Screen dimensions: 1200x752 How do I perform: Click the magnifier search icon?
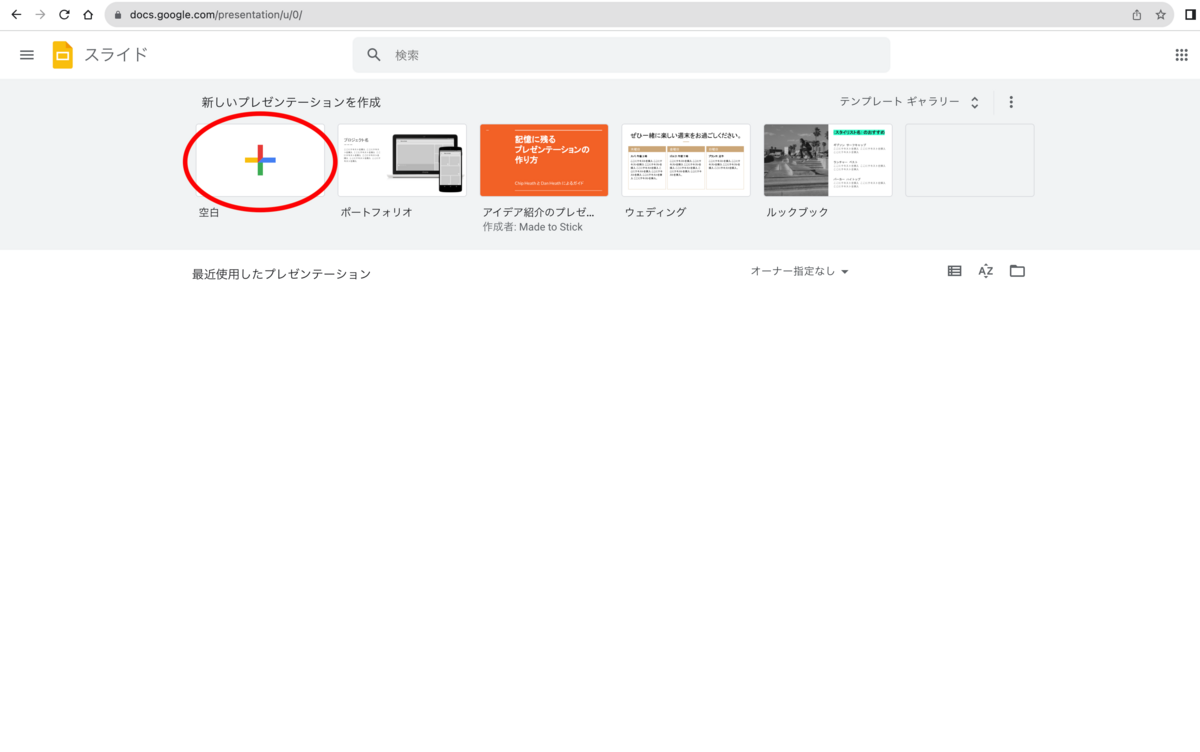coord(374,55)
